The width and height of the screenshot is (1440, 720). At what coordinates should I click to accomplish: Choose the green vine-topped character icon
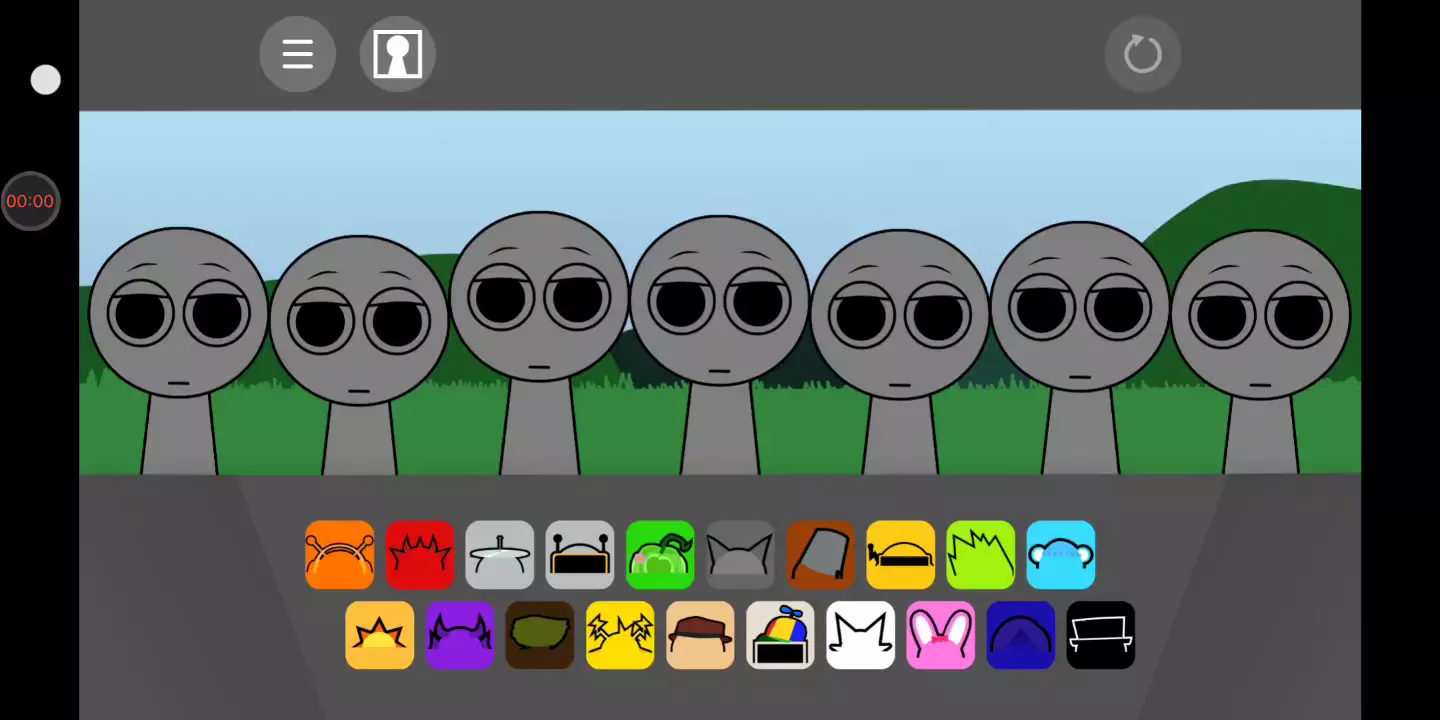coord(660,555)
